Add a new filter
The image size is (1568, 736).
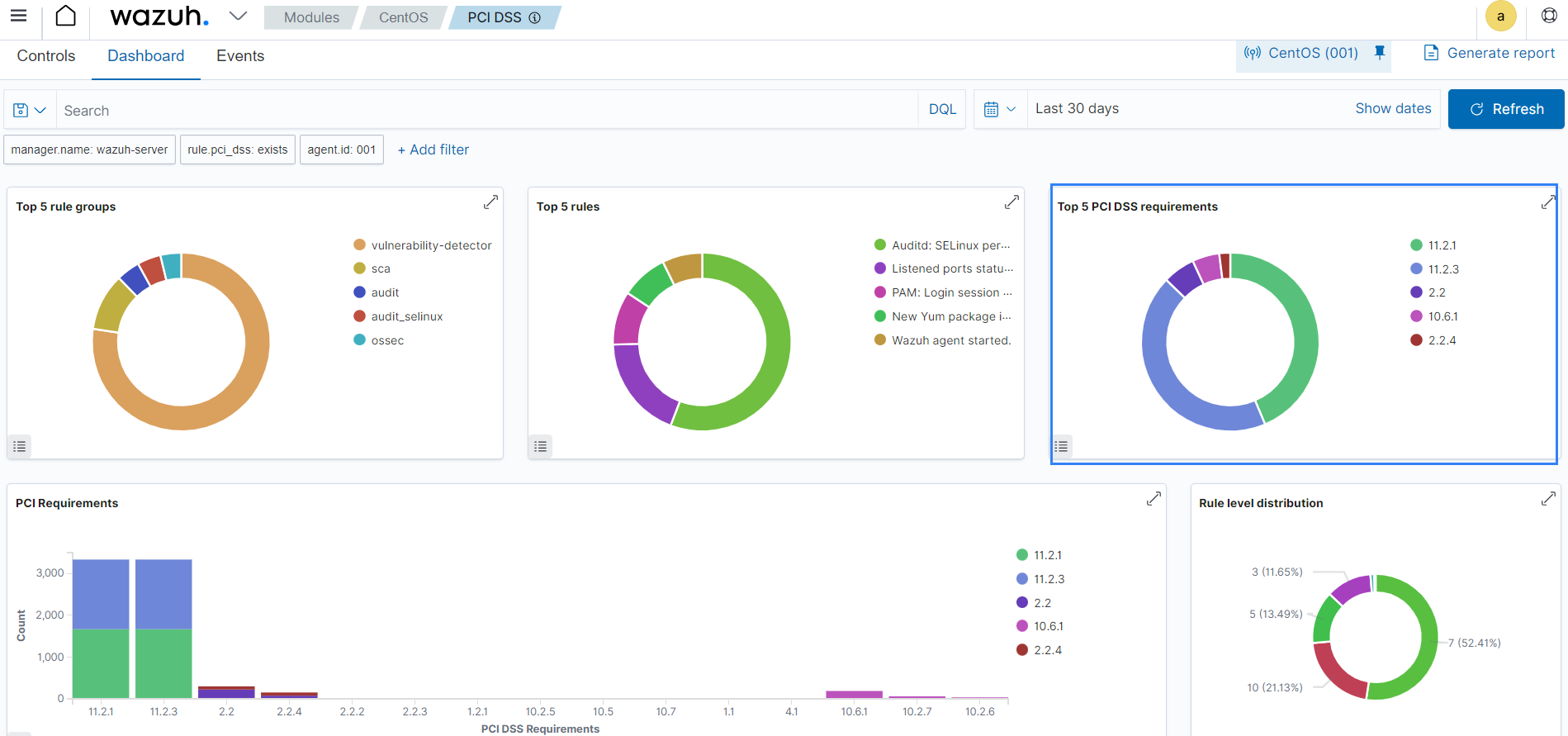click(x=433, y=150)
